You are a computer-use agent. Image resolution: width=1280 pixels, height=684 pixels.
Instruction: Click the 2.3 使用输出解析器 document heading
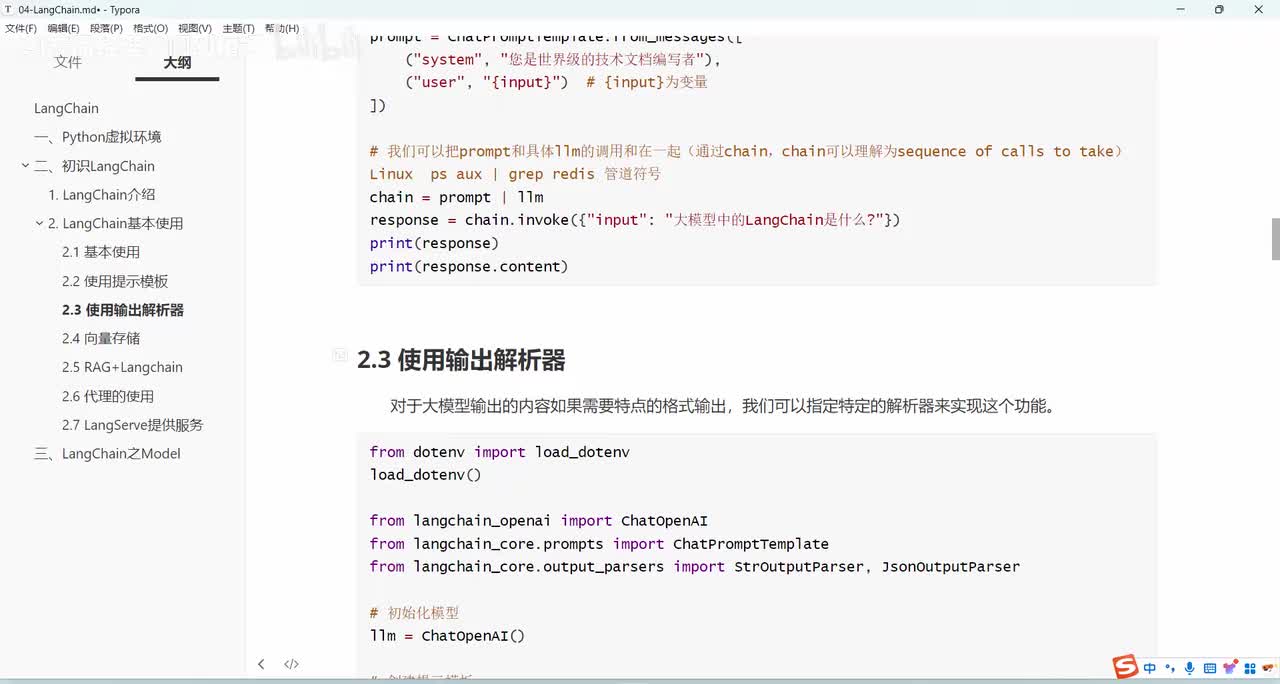click(461, 360)
